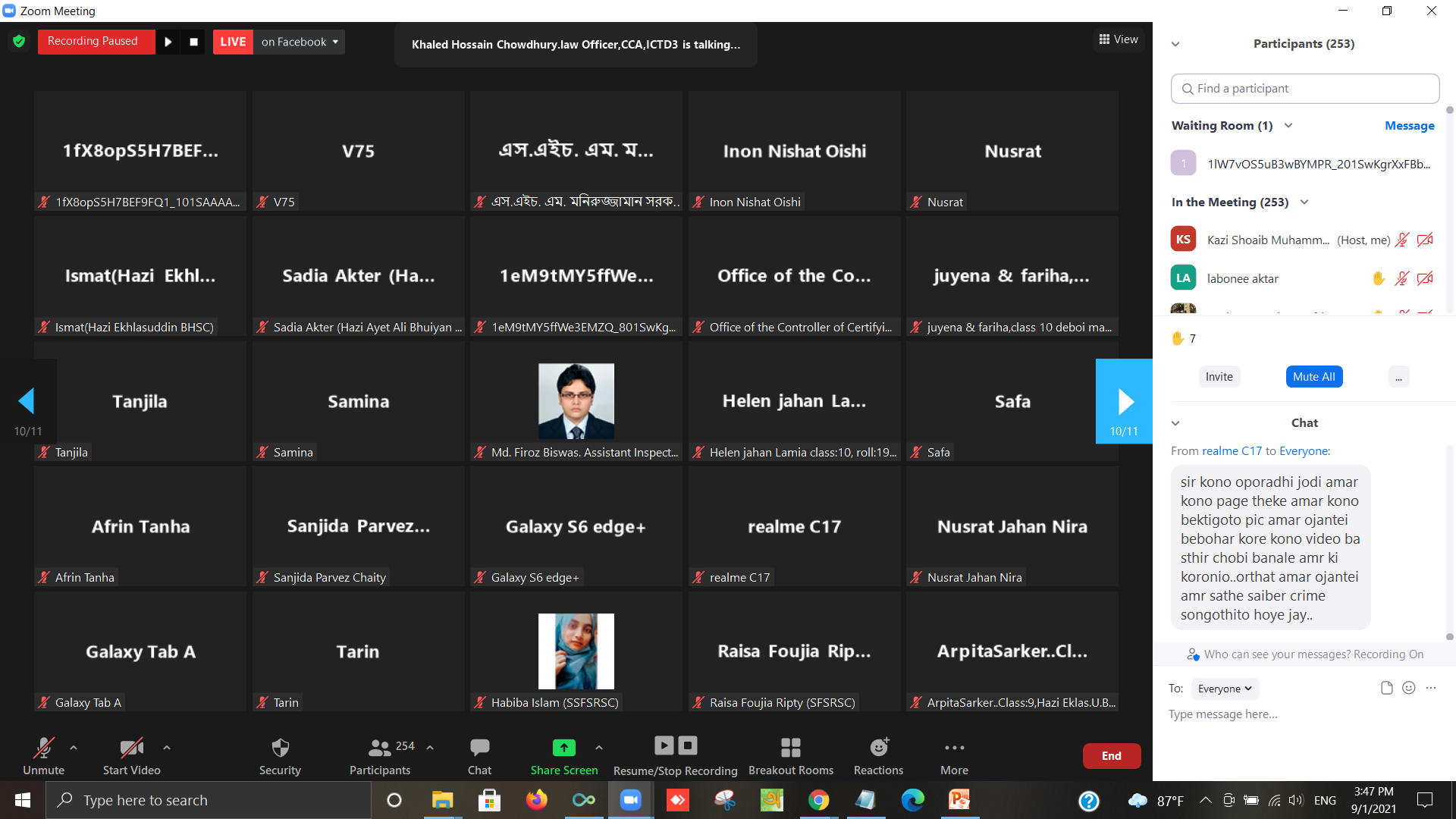The height and width of the screenshot is (819, 1456).
Task: Expand the video options caret
Action: click(167, 748)
